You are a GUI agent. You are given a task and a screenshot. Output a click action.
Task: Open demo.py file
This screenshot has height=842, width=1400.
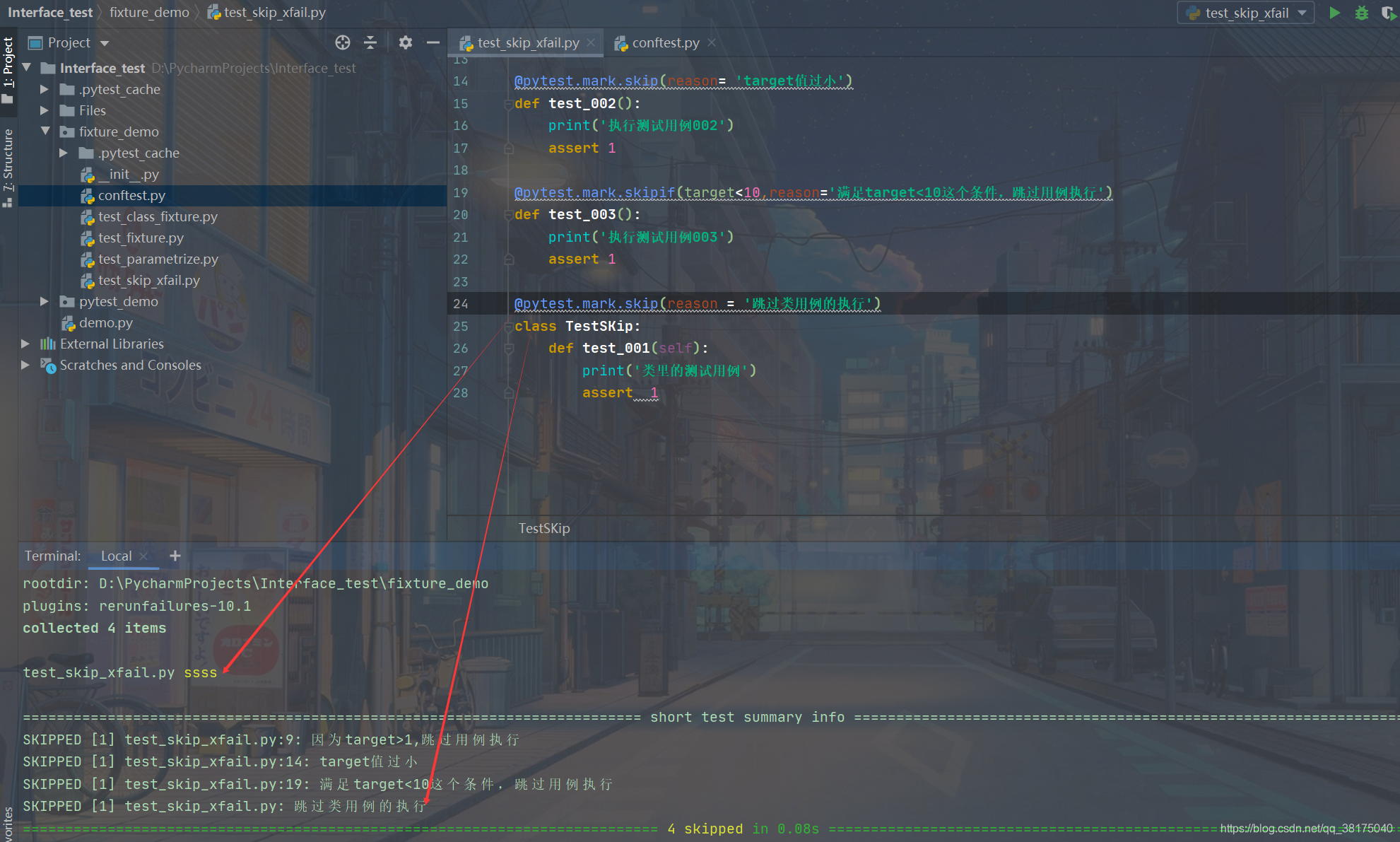(106, 322)
